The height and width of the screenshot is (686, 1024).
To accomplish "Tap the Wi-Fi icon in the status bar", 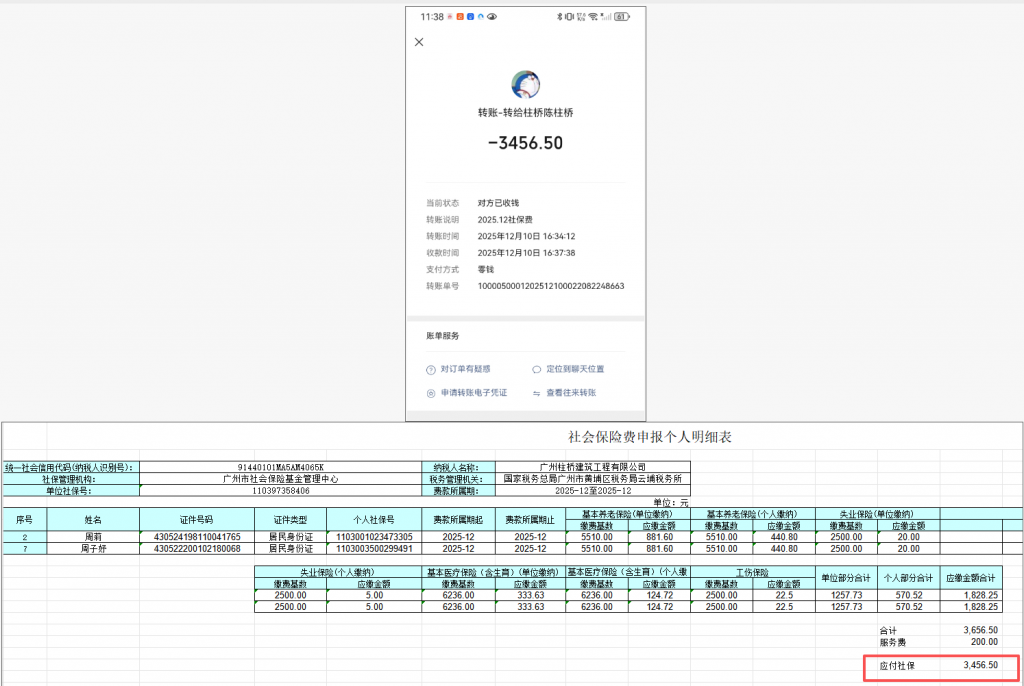I will click(593, 17).
